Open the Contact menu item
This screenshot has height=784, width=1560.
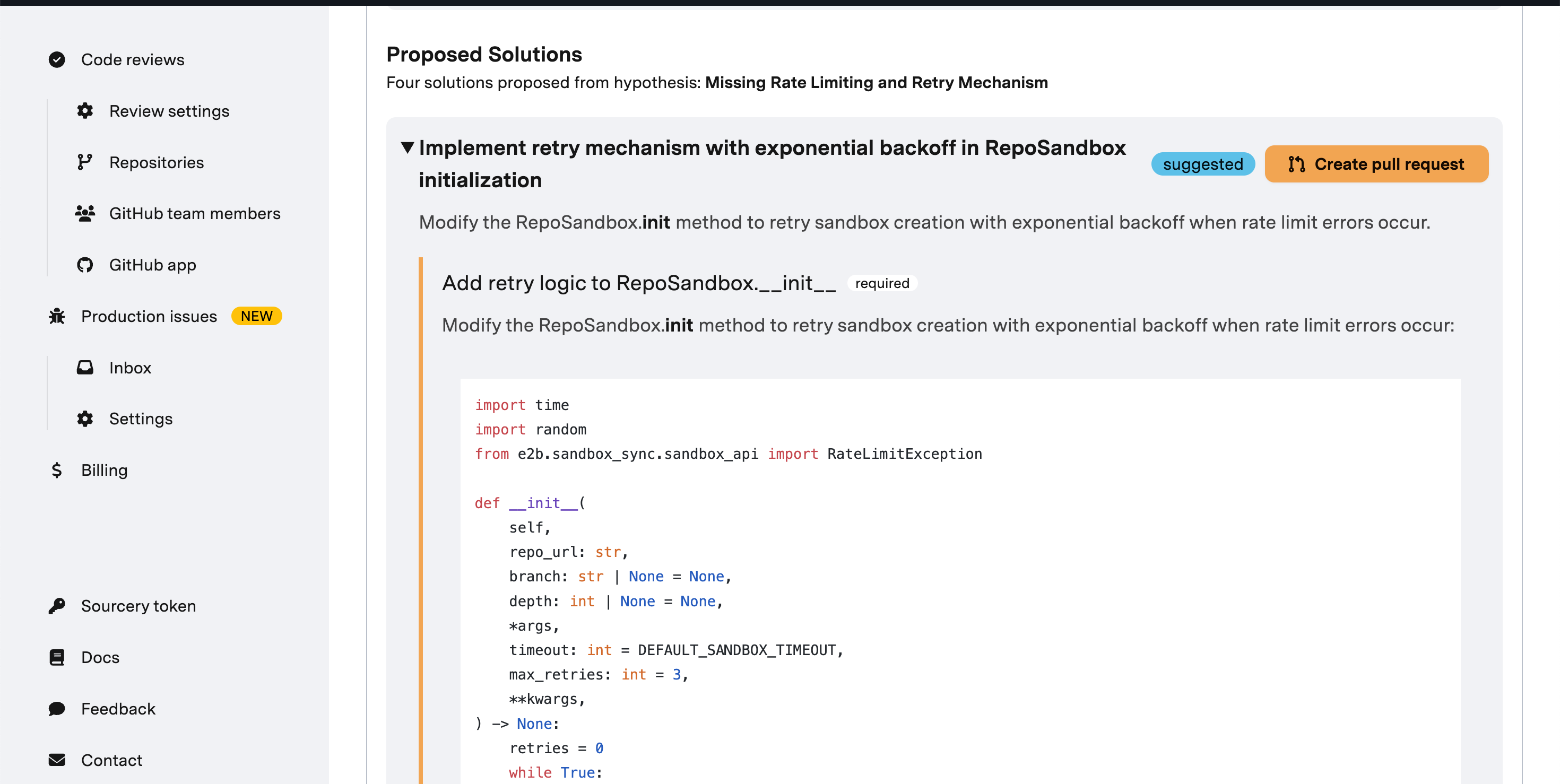112,760
